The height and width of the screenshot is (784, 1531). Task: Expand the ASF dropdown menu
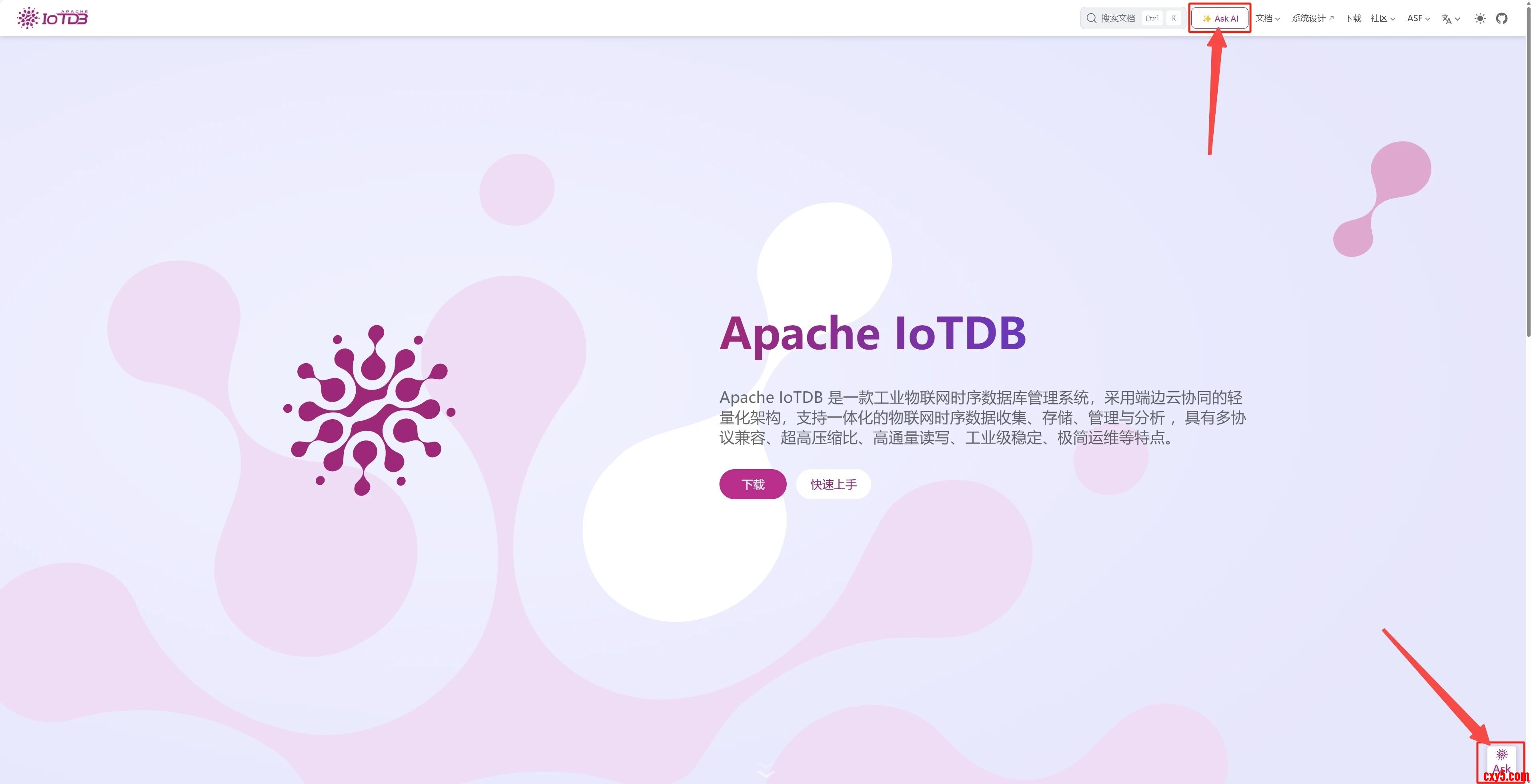(x=1418, y=18)
